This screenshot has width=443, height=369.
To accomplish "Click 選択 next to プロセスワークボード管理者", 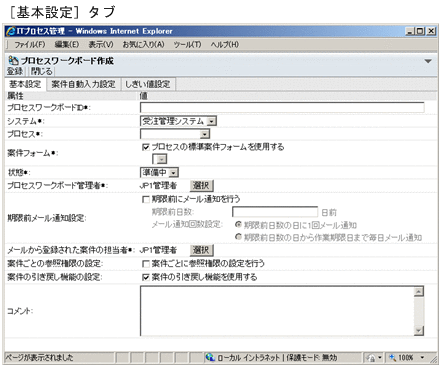I will tap(201, 185).
